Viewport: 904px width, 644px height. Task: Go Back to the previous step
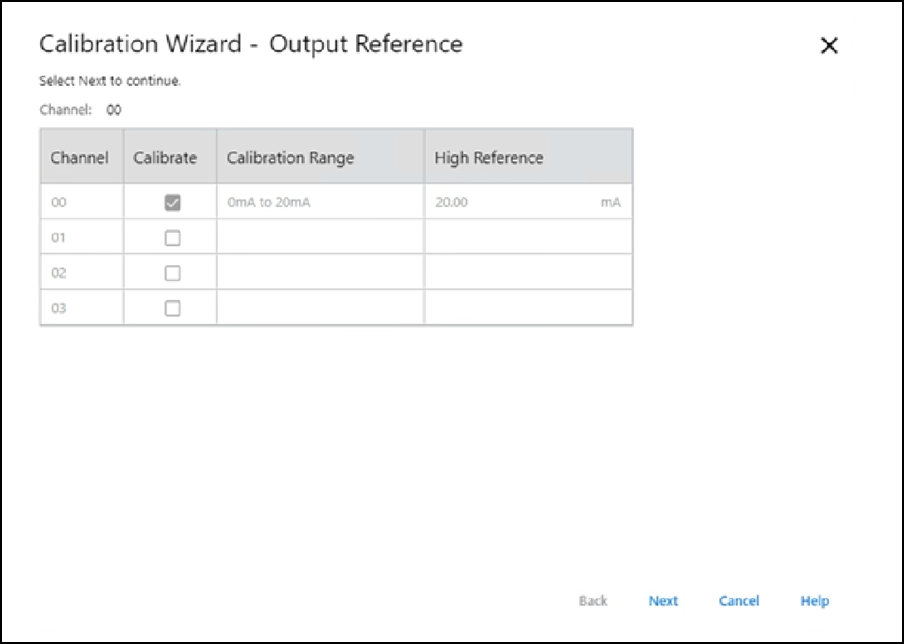(x=593, y=601)
